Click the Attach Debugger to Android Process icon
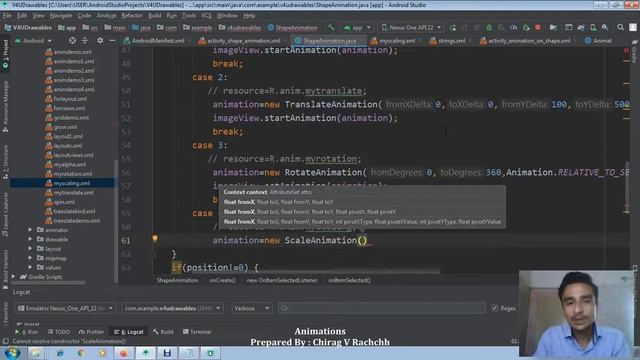The height and width of the screenshot is (360, 640). pyautogui.click(x=526, y=27)
